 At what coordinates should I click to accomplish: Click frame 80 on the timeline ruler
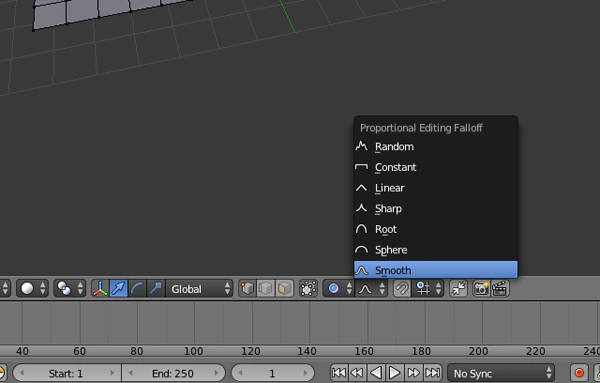click(137, 351)
